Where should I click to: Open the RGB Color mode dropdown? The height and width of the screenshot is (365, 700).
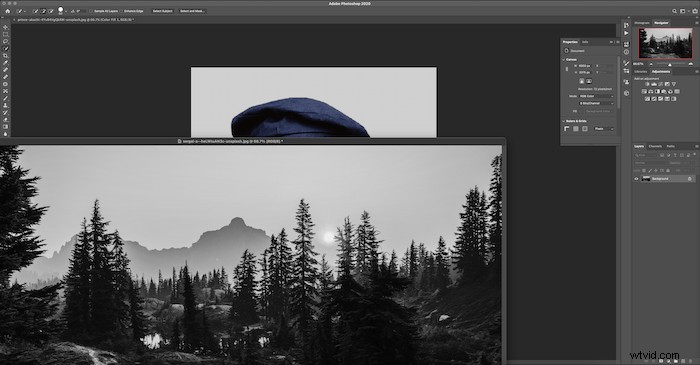click(596, 96)
